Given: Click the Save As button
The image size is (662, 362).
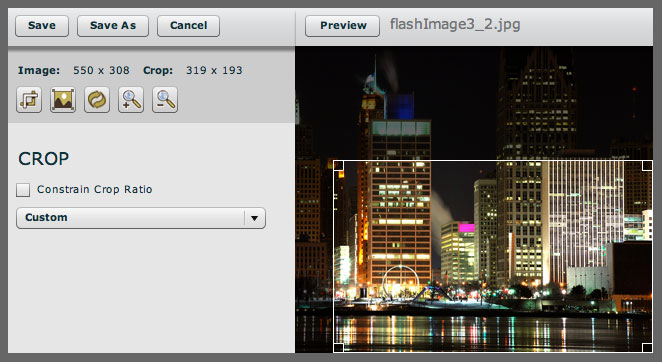Looking at the screenshot, I should point(113,26).
